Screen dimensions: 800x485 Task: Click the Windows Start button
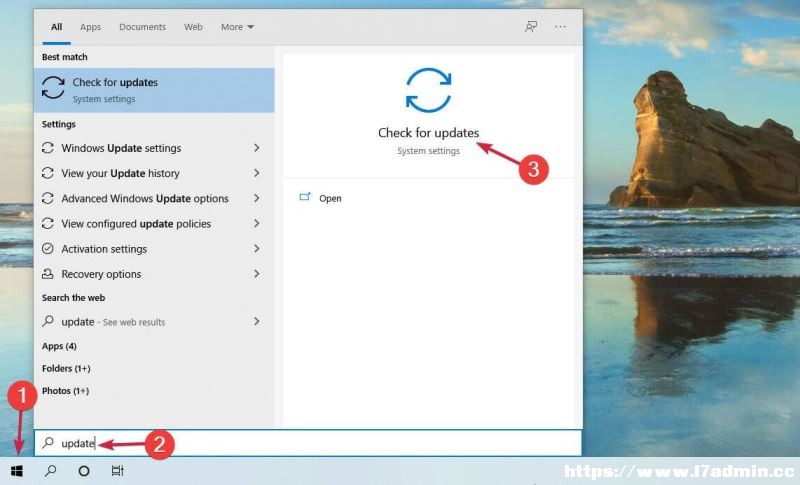[x=17, y=471]
